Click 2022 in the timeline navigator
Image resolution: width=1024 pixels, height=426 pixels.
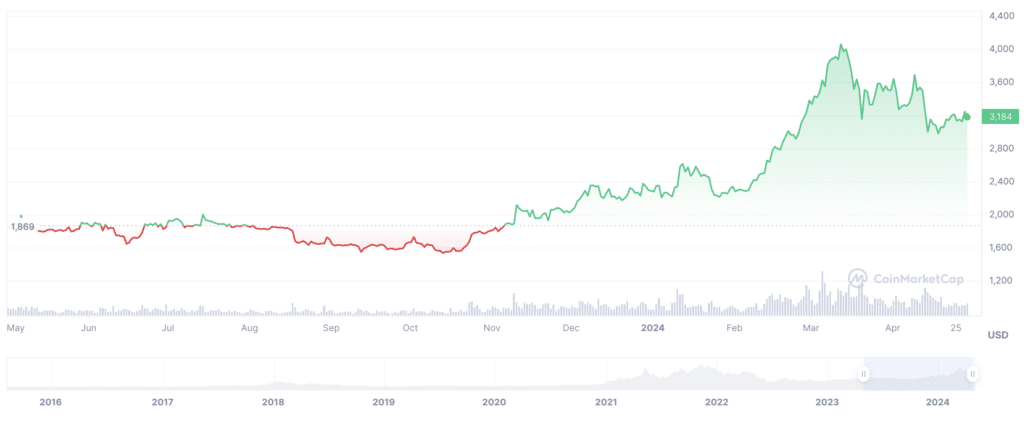point(716,402)
